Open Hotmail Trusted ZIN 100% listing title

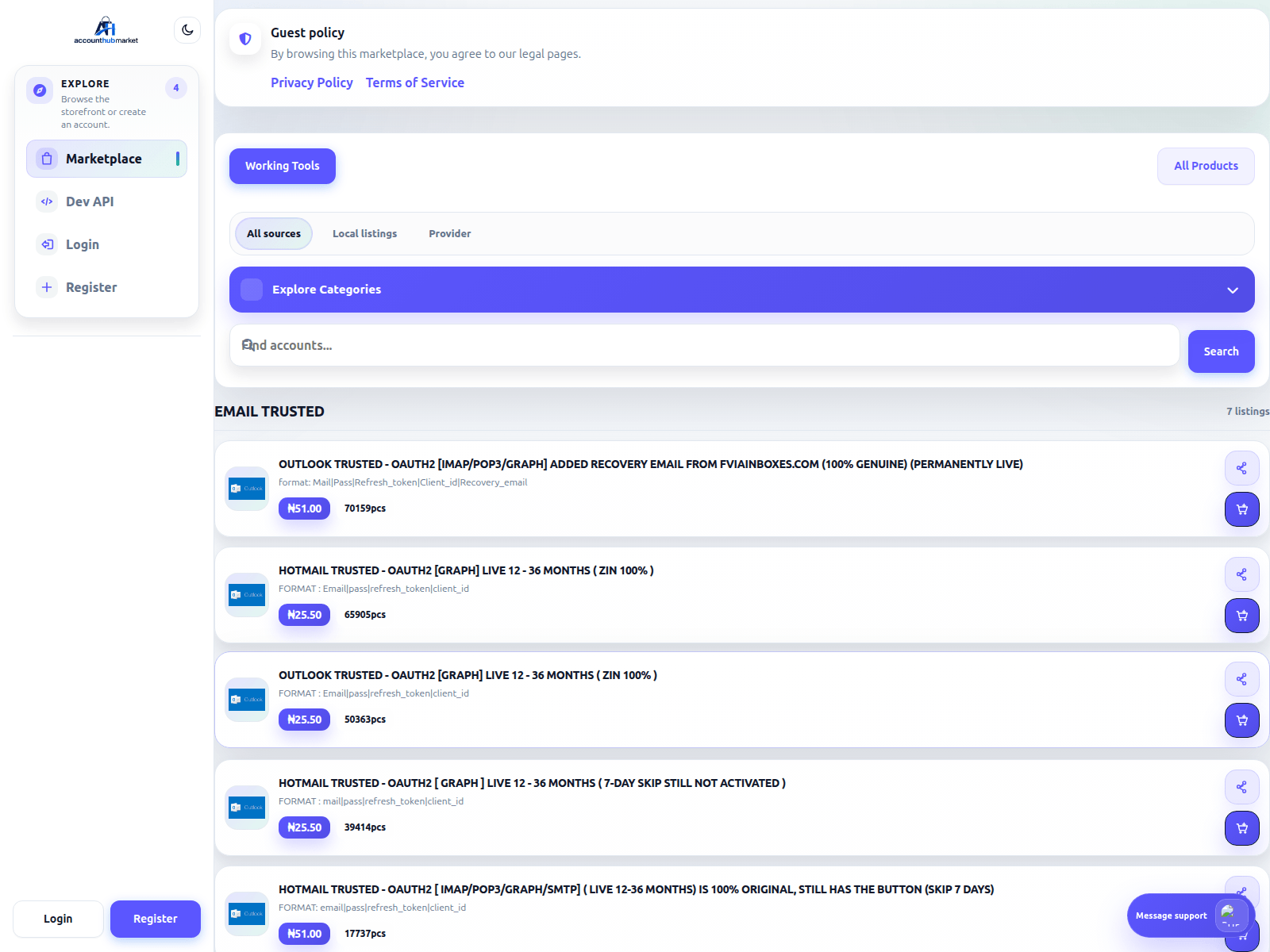(466, 570)
